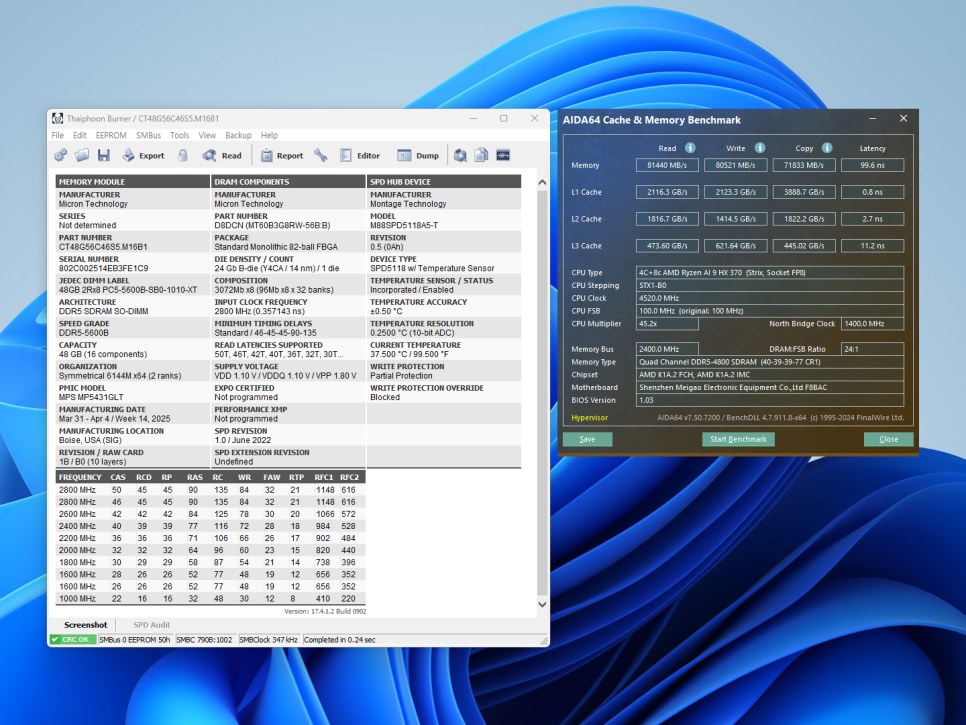This screenshot has width=966, height=725.
Task: Click the DRAM COMPONENTS column header
Action: click(x=288, y=182)
